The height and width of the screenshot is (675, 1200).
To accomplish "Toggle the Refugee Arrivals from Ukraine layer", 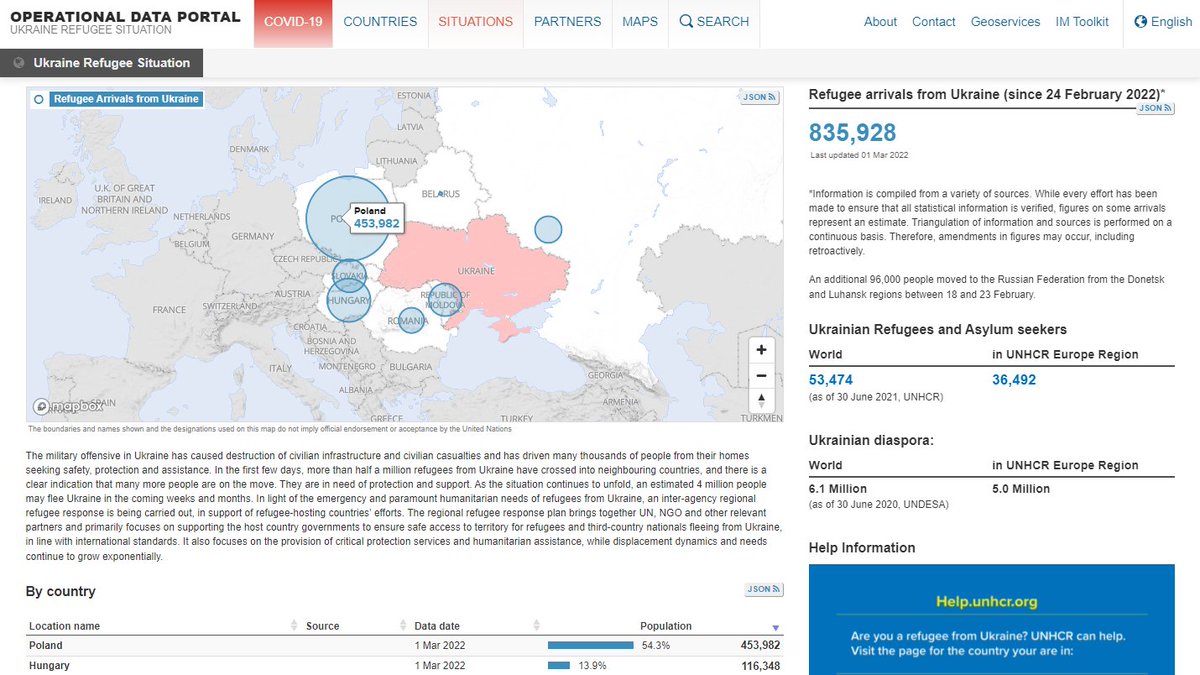I will [x=38, y=99].
